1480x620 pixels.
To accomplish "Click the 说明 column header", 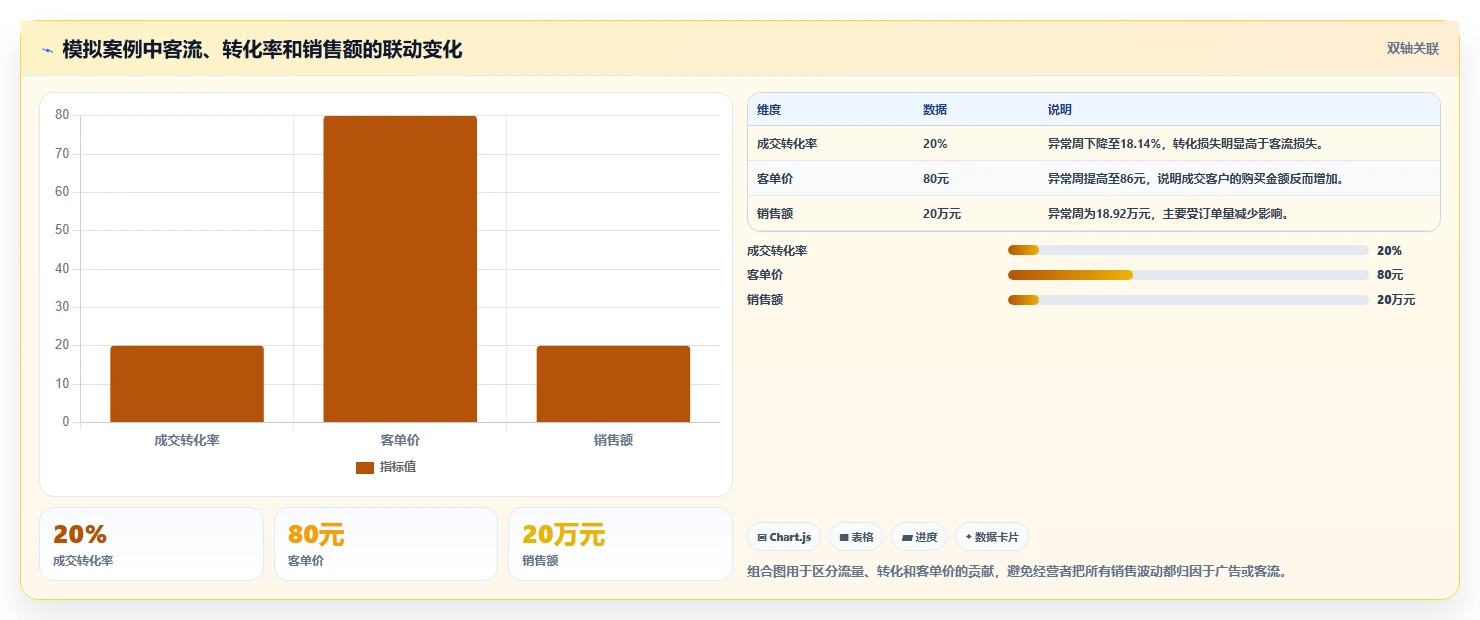I will click(x=1060, y=109).
